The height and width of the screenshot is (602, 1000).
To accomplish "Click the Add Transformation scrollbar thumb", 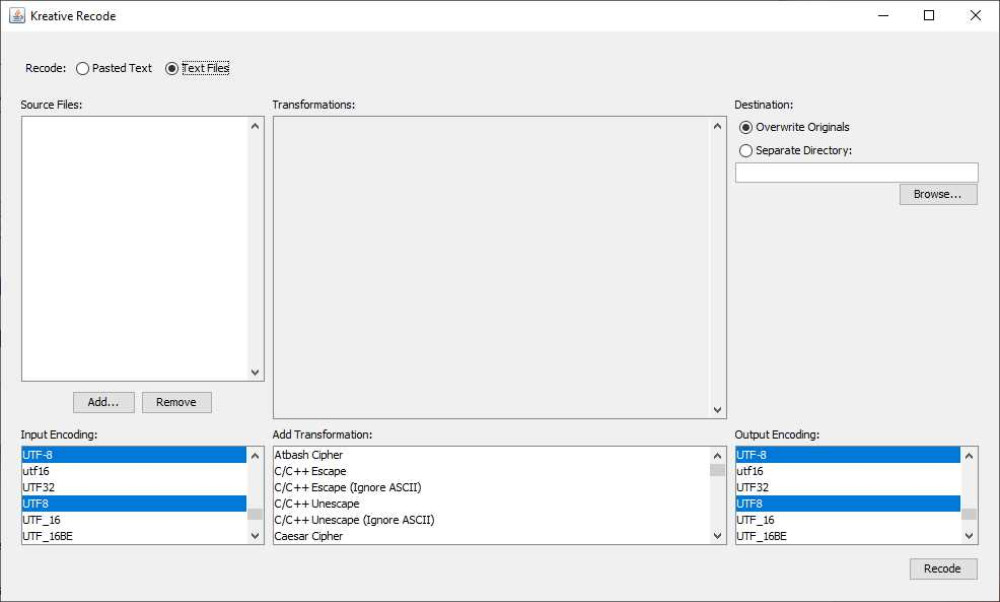I will pyautogui.click(x=717, y=470).
